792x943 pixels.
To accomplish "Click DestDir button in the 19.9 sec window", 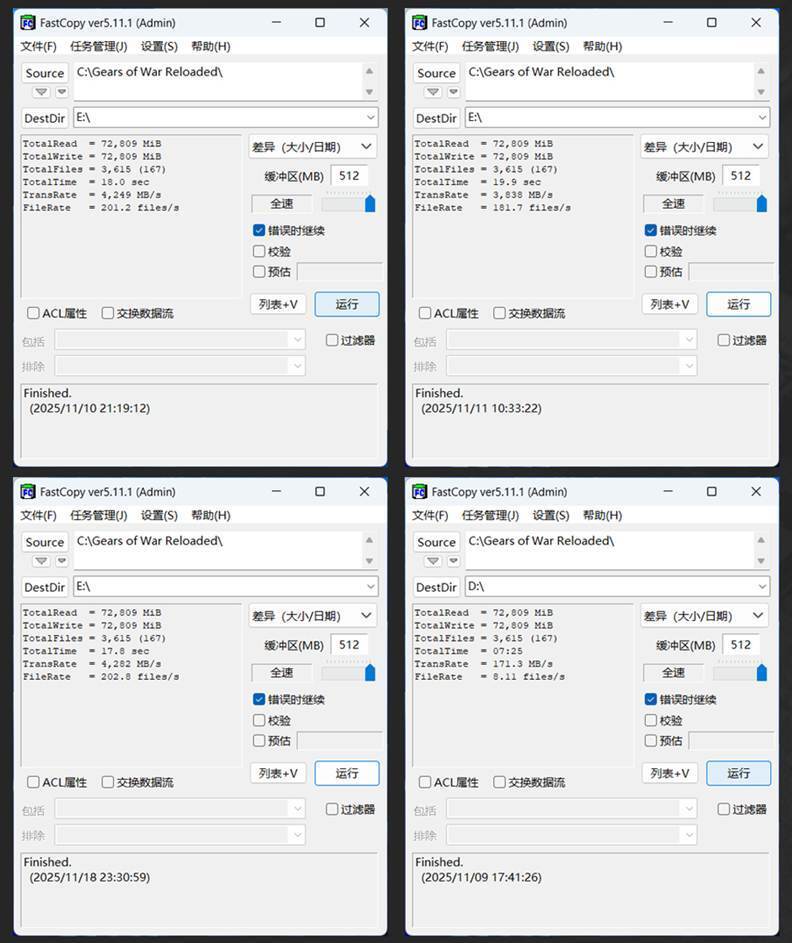I will 436,118.
